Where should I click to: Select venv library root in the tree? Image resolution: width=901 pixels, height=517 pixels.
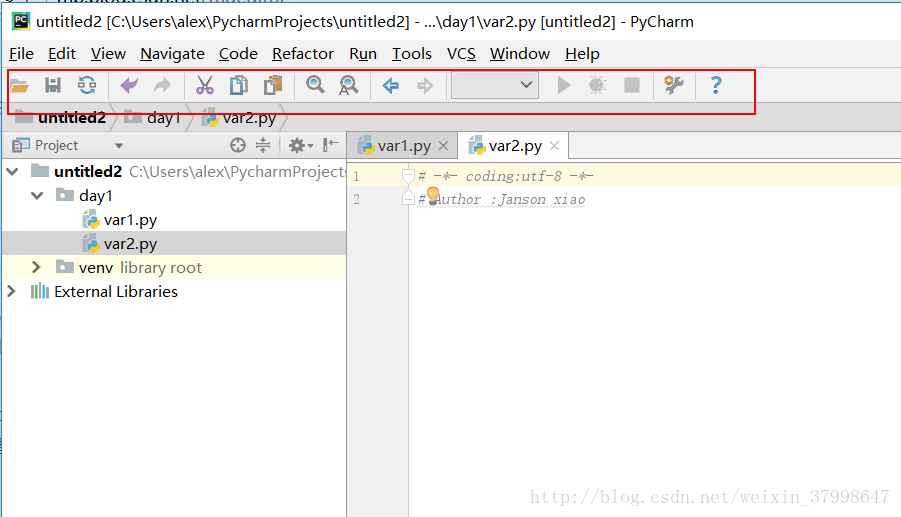140,268
